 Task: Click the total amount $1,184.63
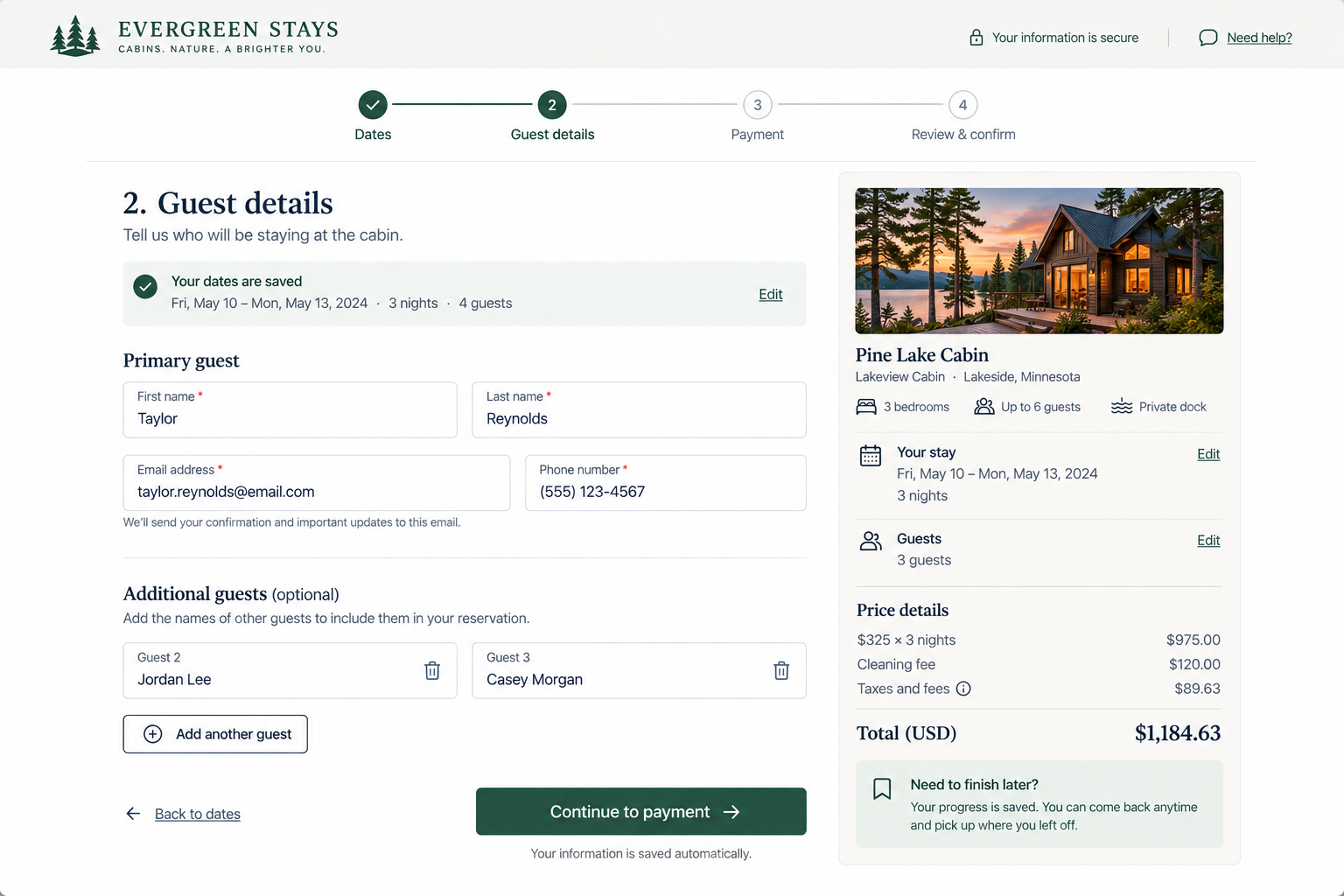(1178, 733)
